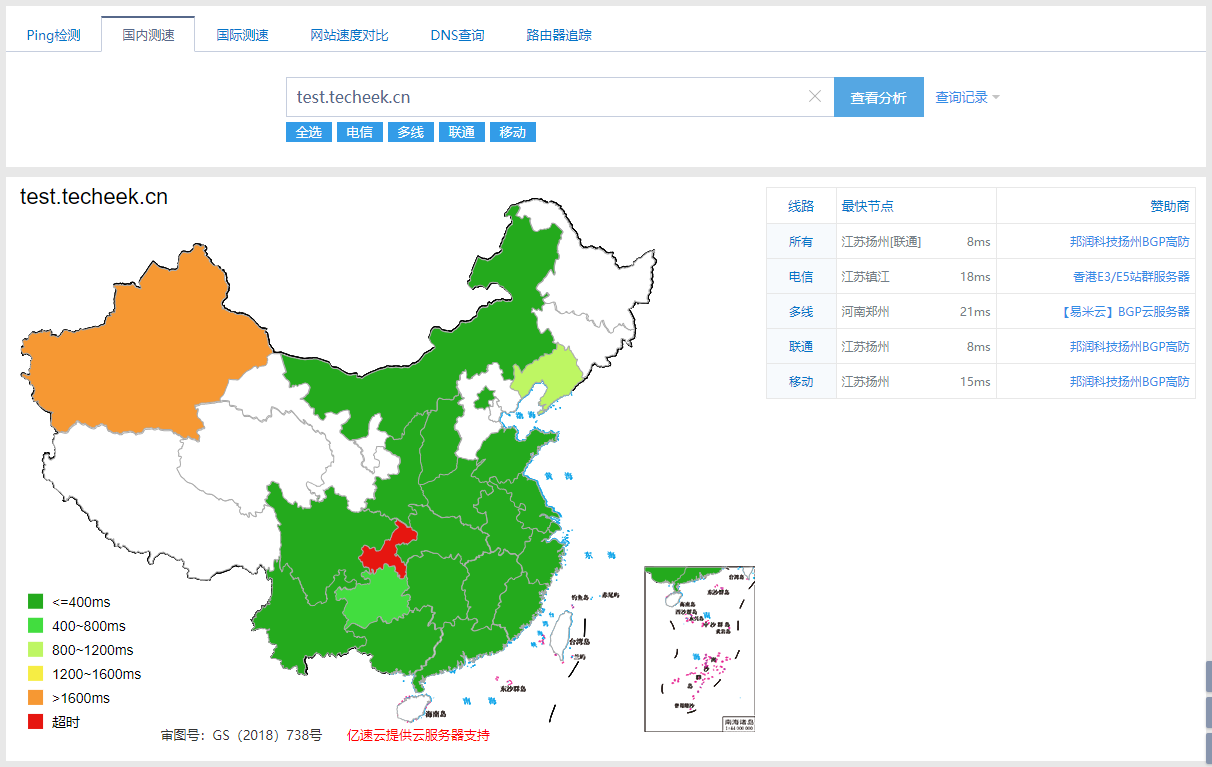
Task: Click the red 超时 legend swatch
Action: pyautogui.click(x=35, y=722)
